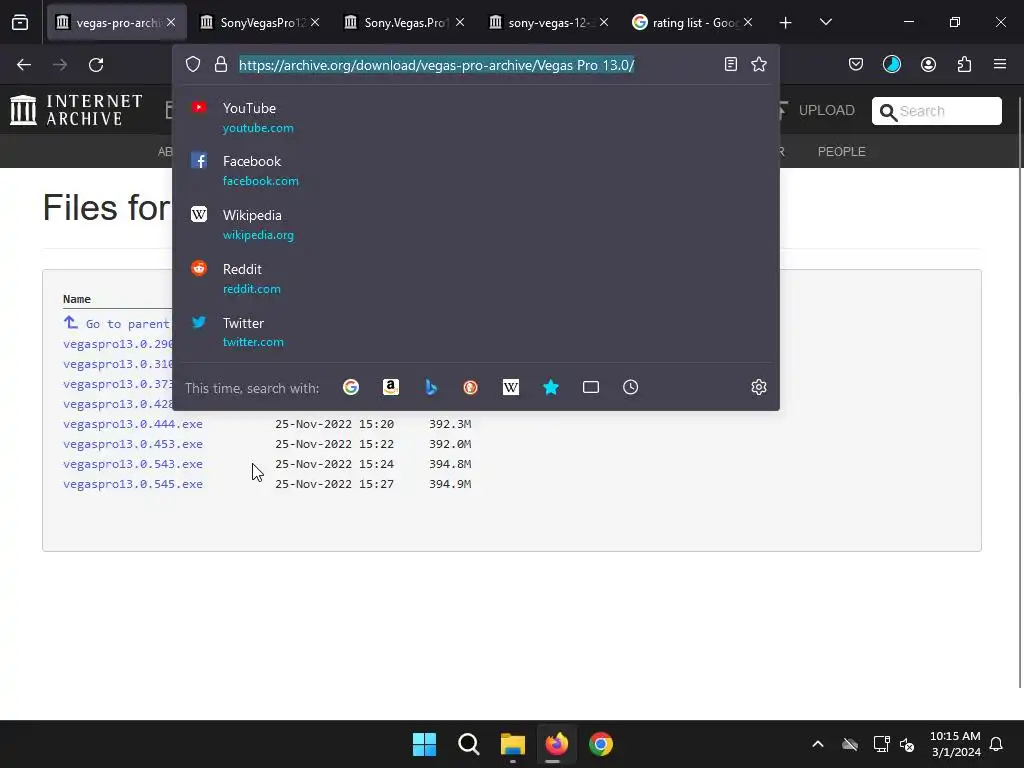Click the Internet Archive search box

[x=936, y=111]
